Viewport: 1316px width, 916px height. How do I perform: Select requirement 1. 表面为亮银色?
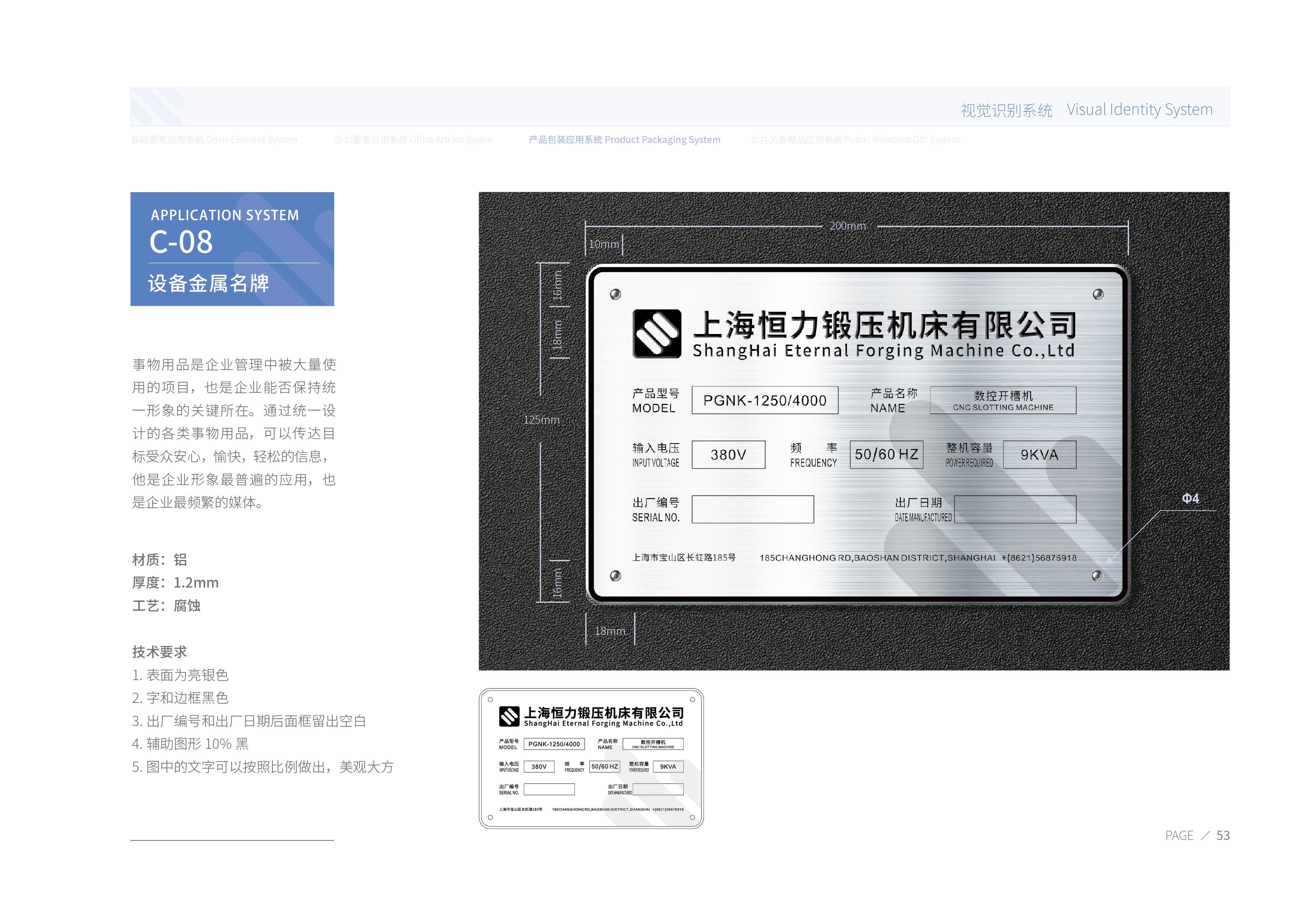180,675
